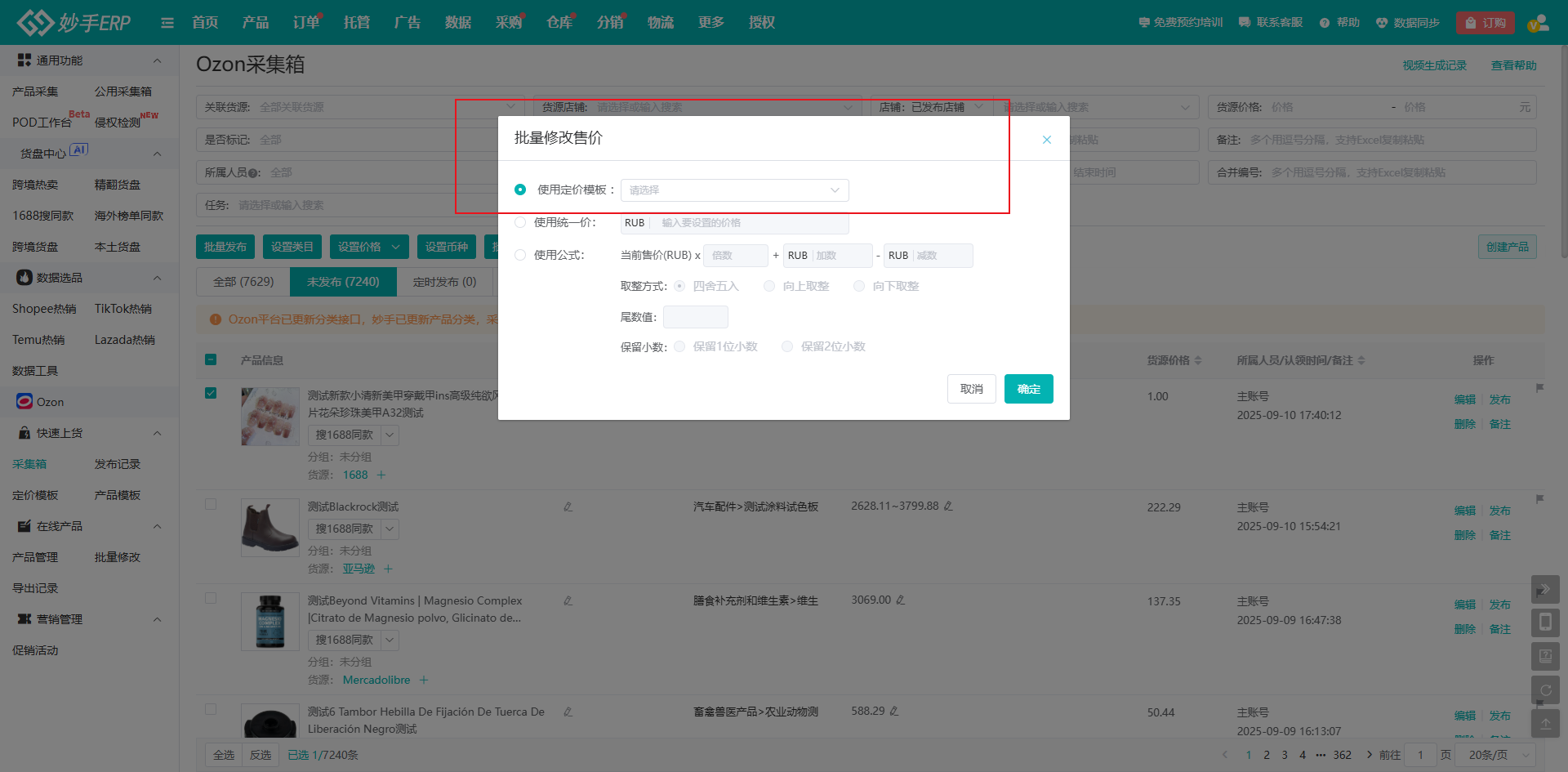This screenshot has height=772, width=1568.
Task: Click the mobile phone floating icon
Action: 1545,623
